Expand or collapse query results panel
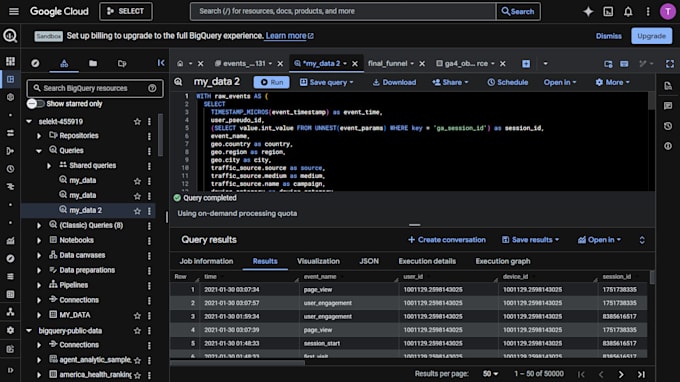This screenshot has height=382, width=680. click(x=642, y=240)
